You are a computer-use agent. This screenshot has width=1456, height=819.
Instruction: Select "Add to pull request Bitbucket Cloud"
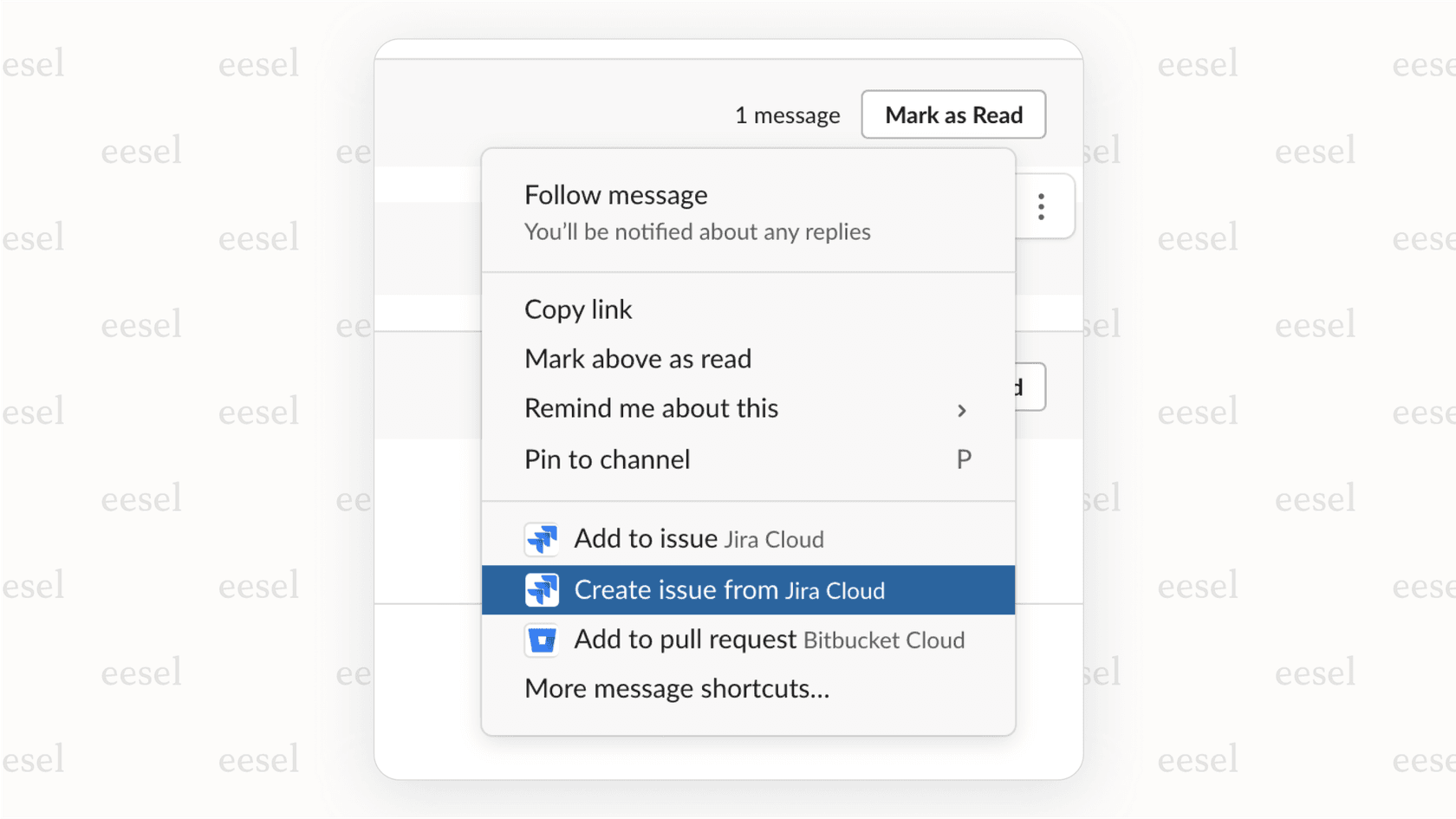point(770,640)
